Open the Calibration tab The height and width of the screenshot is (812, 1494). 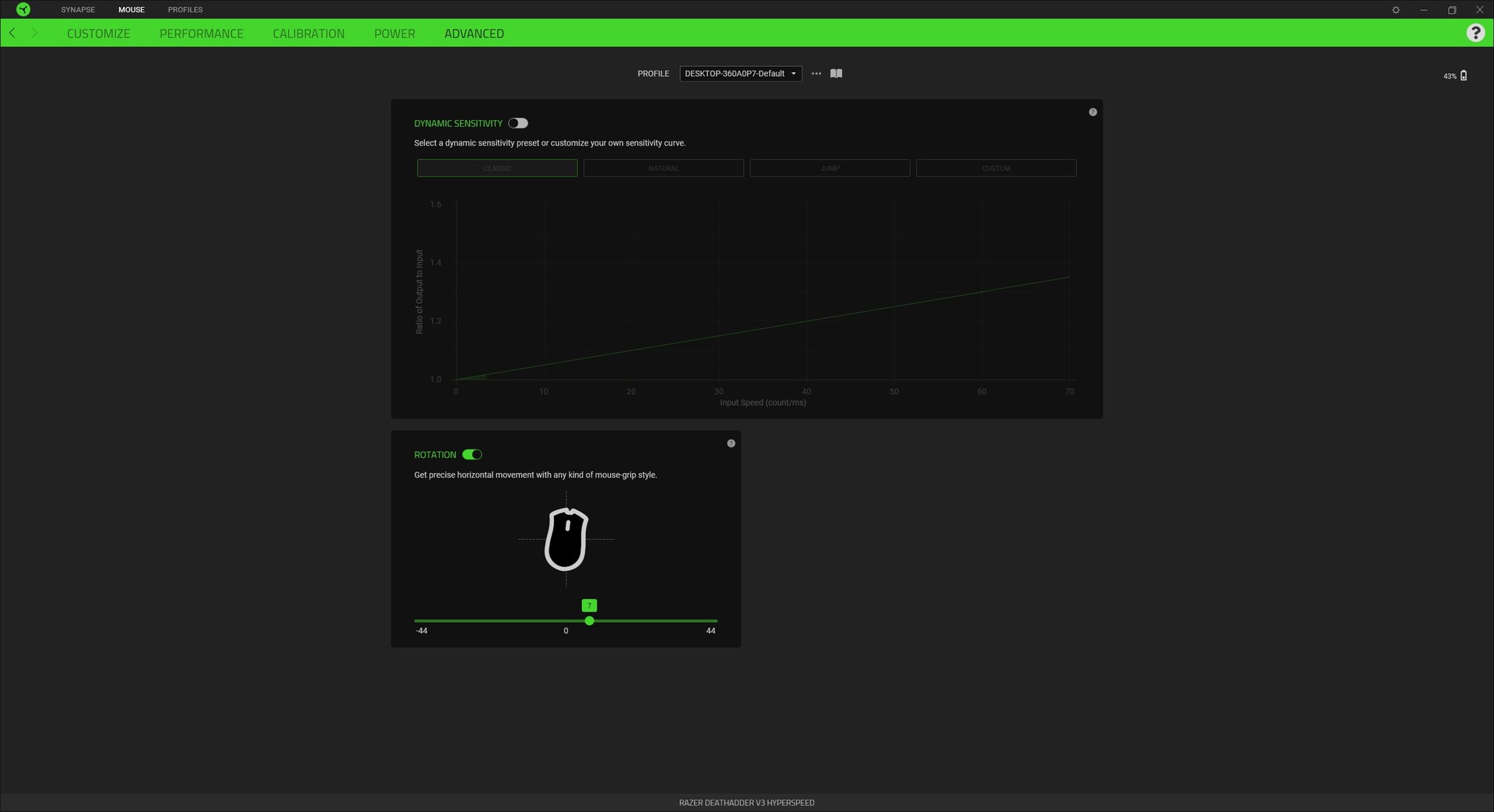(x=309, y=33)
